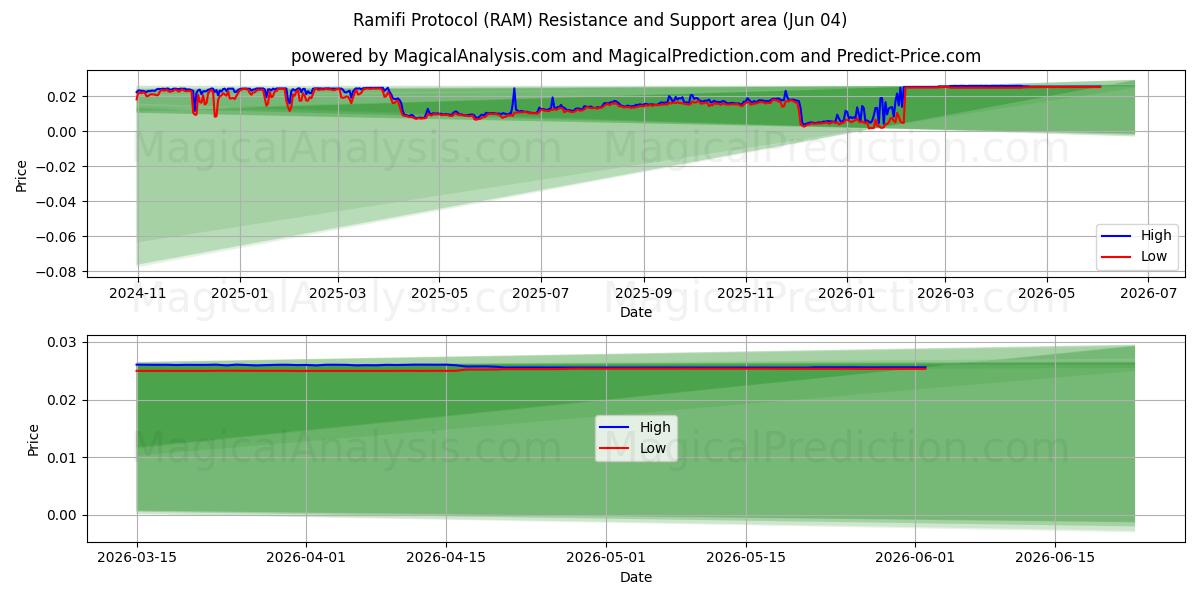
Task: Click the '2025-09' date tick label
Action: (x=644, y=293)
